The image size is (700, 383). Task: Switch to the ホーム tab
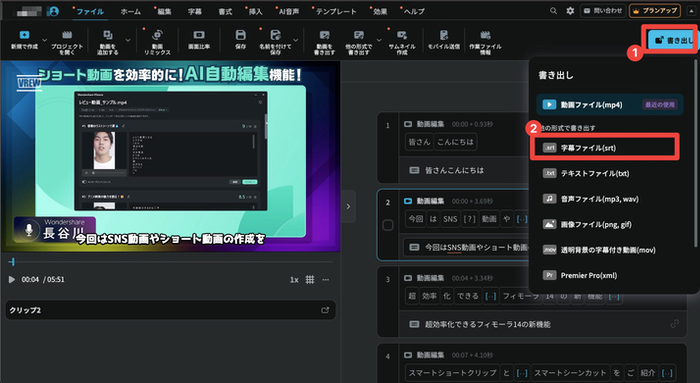tap(130, 12)
